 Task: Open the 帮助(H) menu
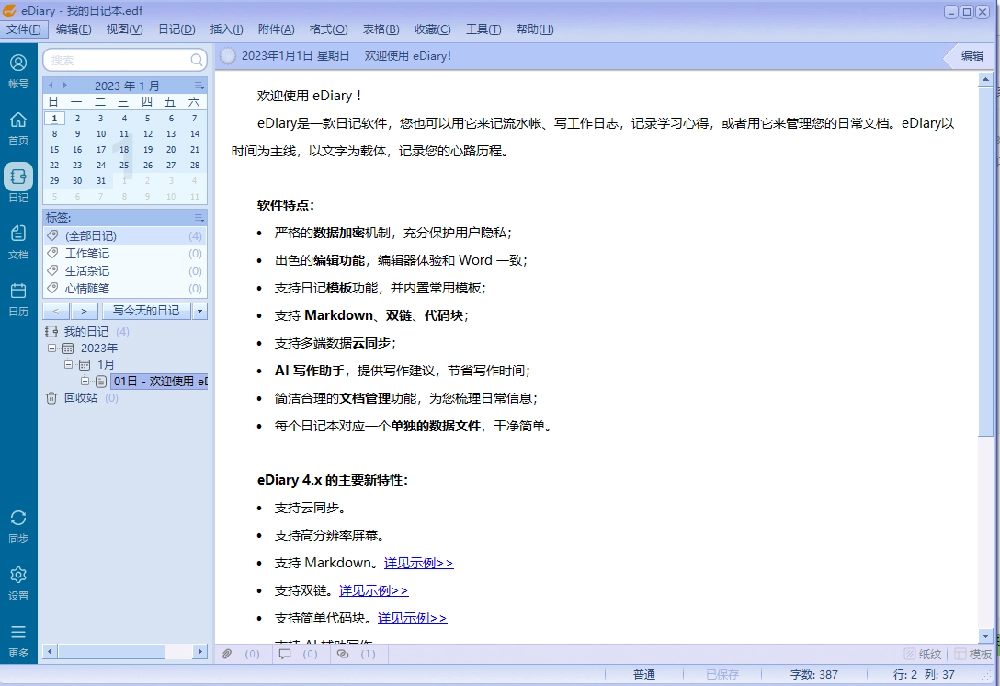534,29
